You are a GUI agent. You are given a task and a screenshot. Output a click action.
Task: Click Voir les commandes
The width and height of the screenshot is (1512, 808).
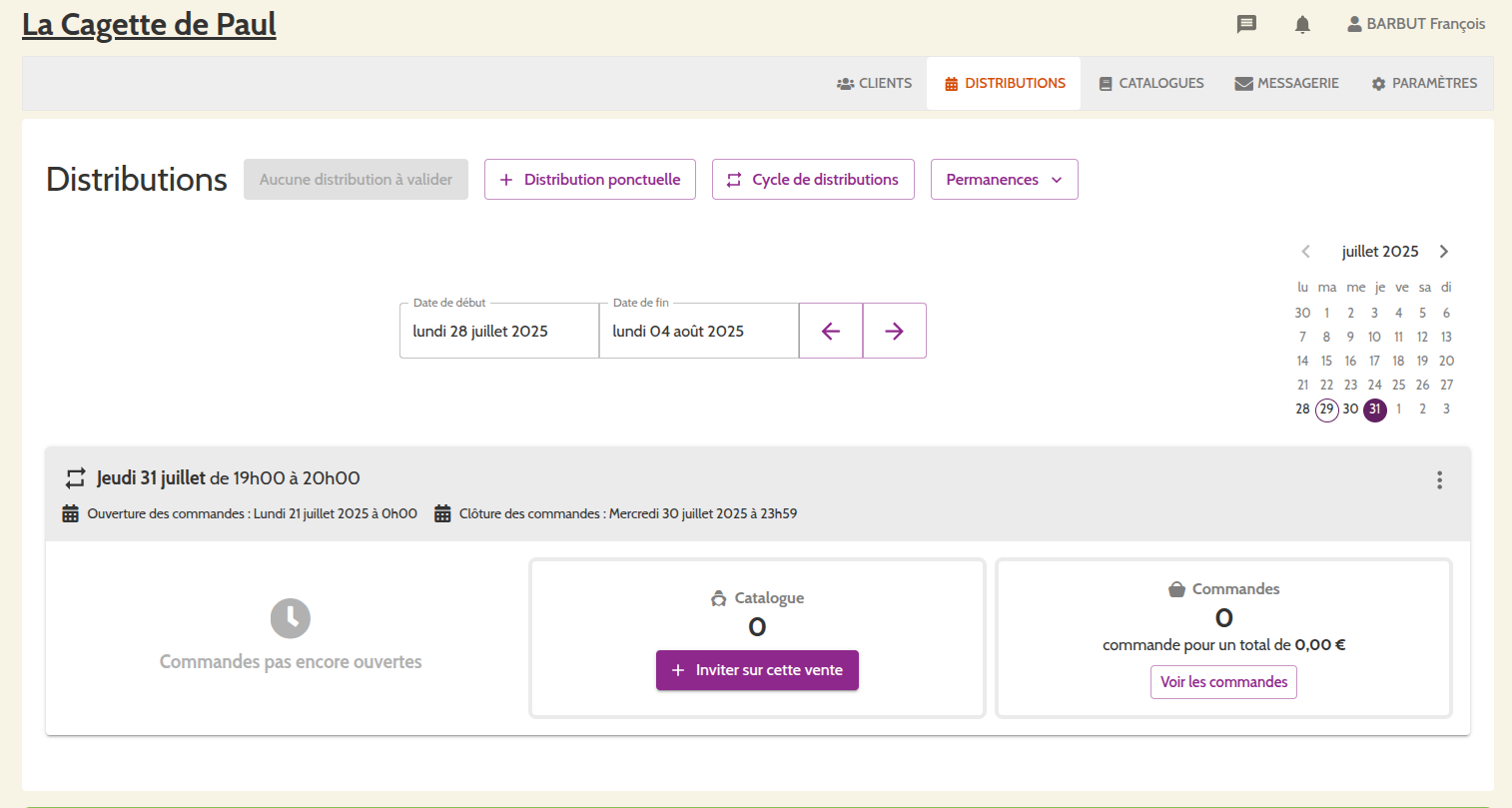[x=1223, y=682]
